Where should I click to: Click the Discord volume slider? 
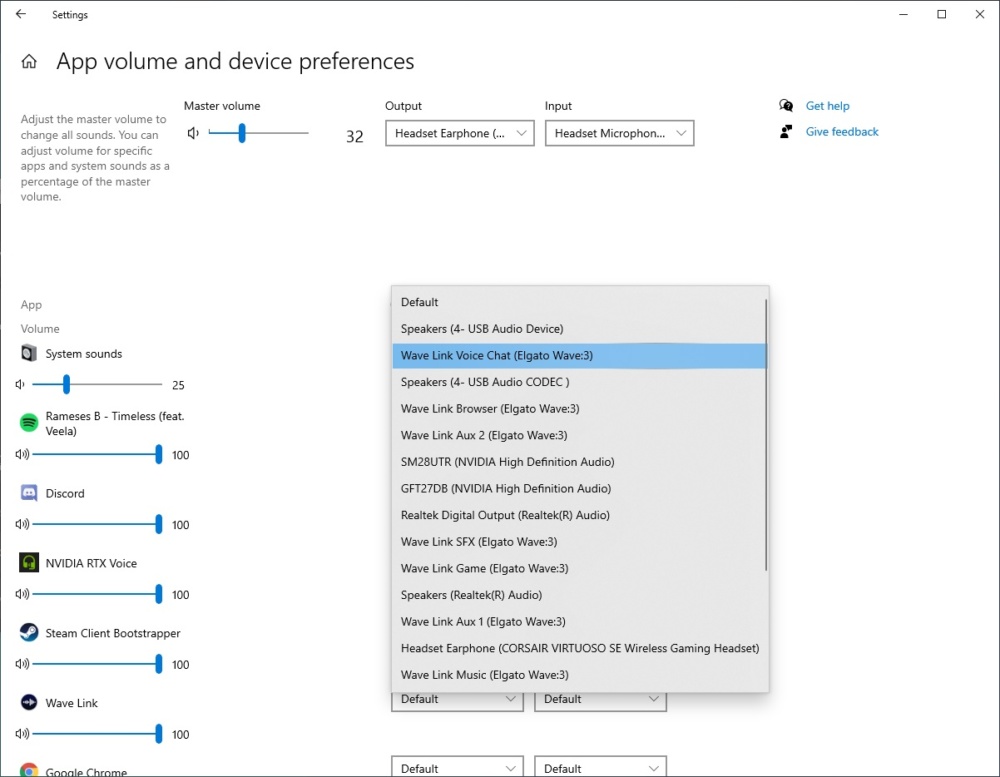coord(97,524)
